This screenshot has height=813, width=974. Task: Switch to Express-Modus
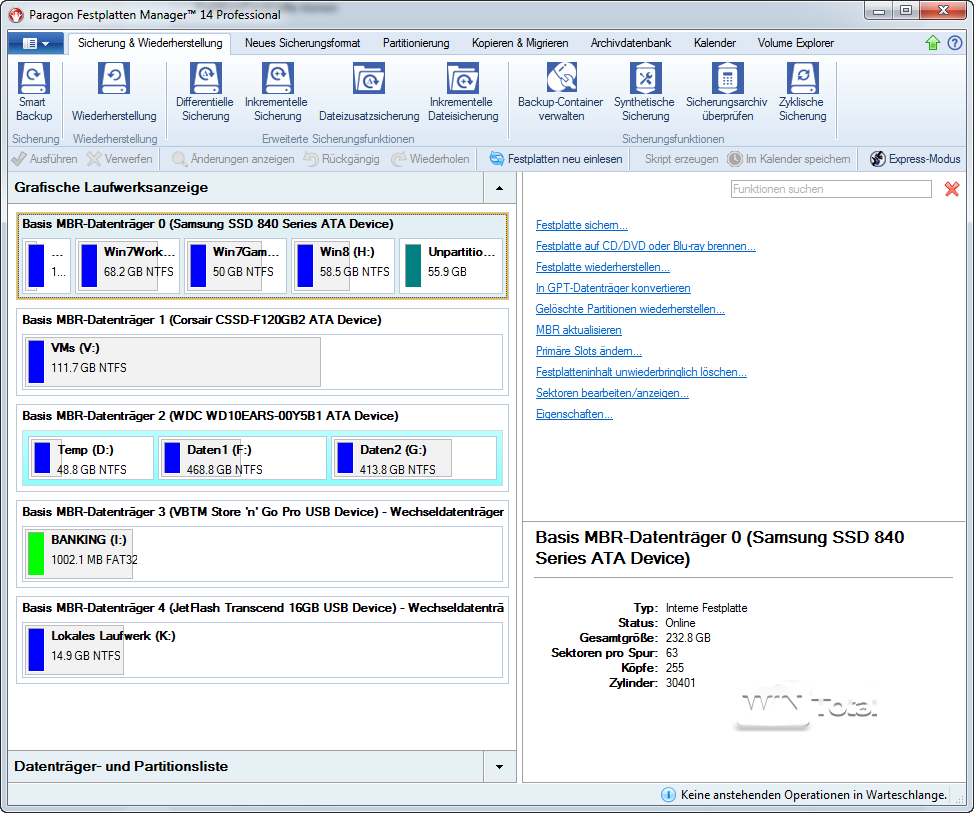coord(915,159)
